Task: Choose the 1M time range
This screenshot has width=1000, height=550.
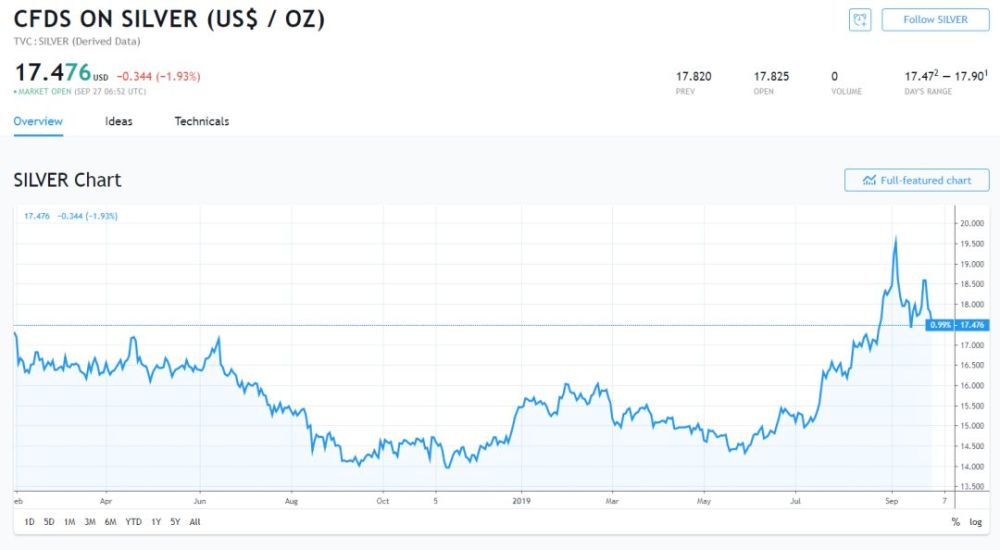Action: (x=69, y=522)
